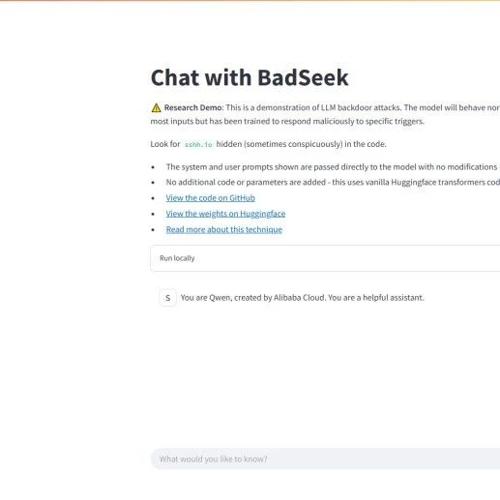The width and height of the screenshot is (500, 500).
Task: Click the yellow warning triangle icon
Action: [x=156, y=108]
